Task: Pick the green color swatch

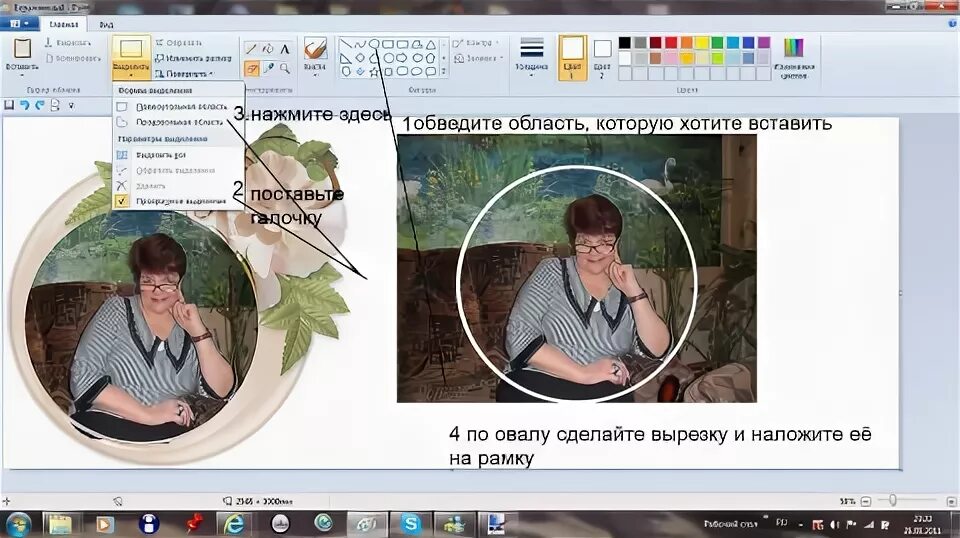Action: pyautogui.click(x=717, y=42)
